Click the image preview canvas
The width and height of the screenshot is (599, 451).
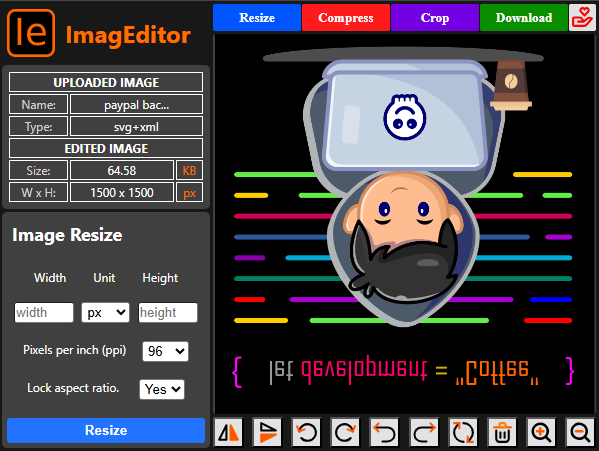404,224
